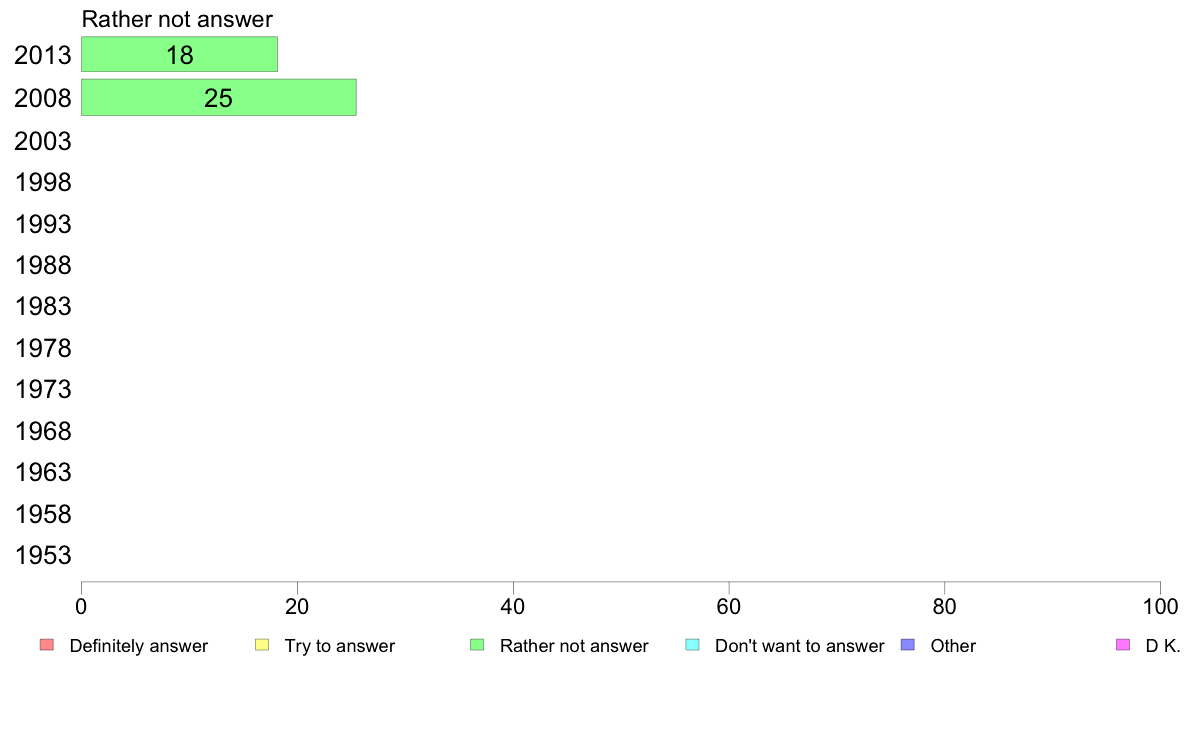Click the green Rather not answer swatch
Image resolution: width=1188 pixels, height=736 pixels.
coord(477,645)
